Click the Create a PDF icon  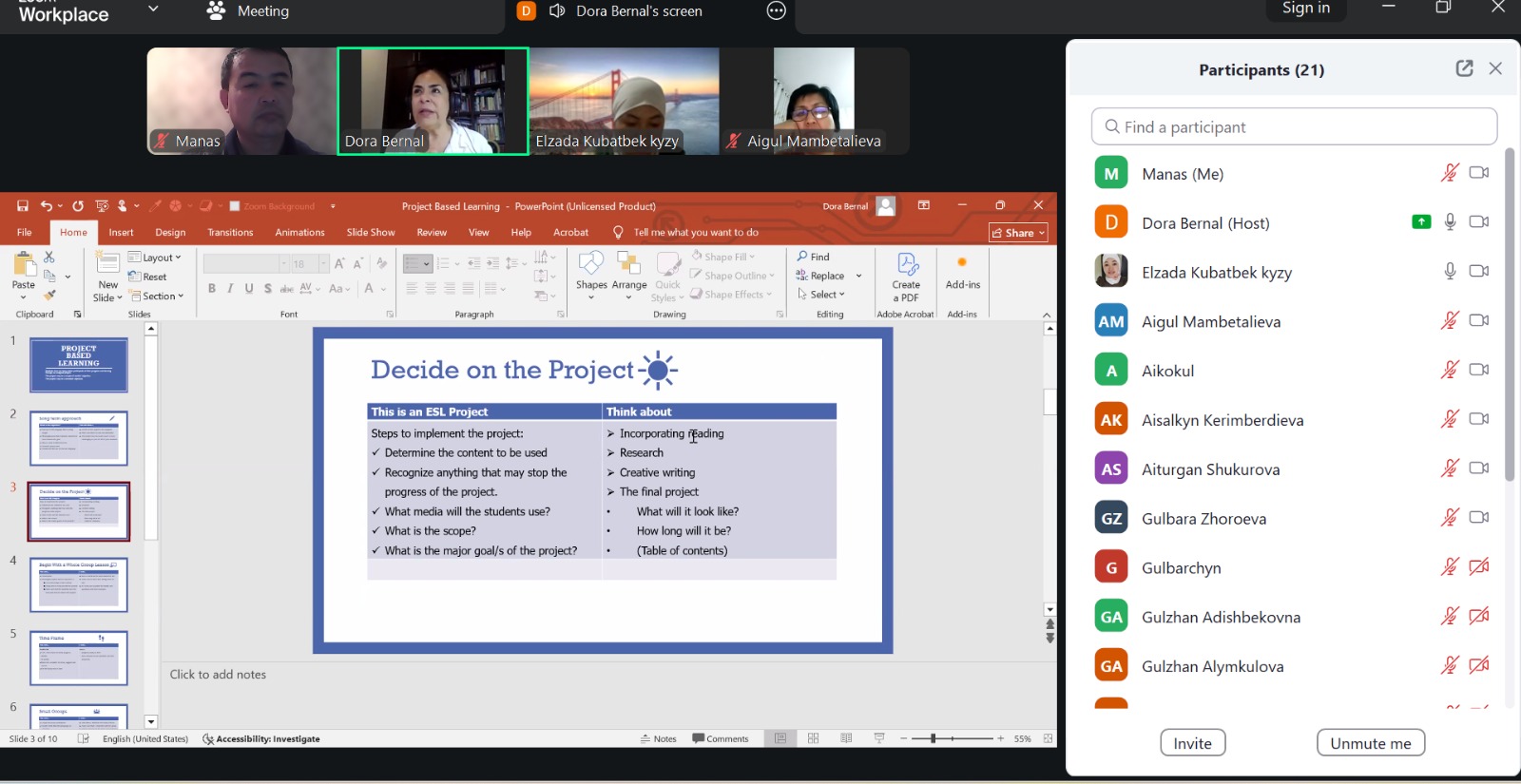[906, 265]
